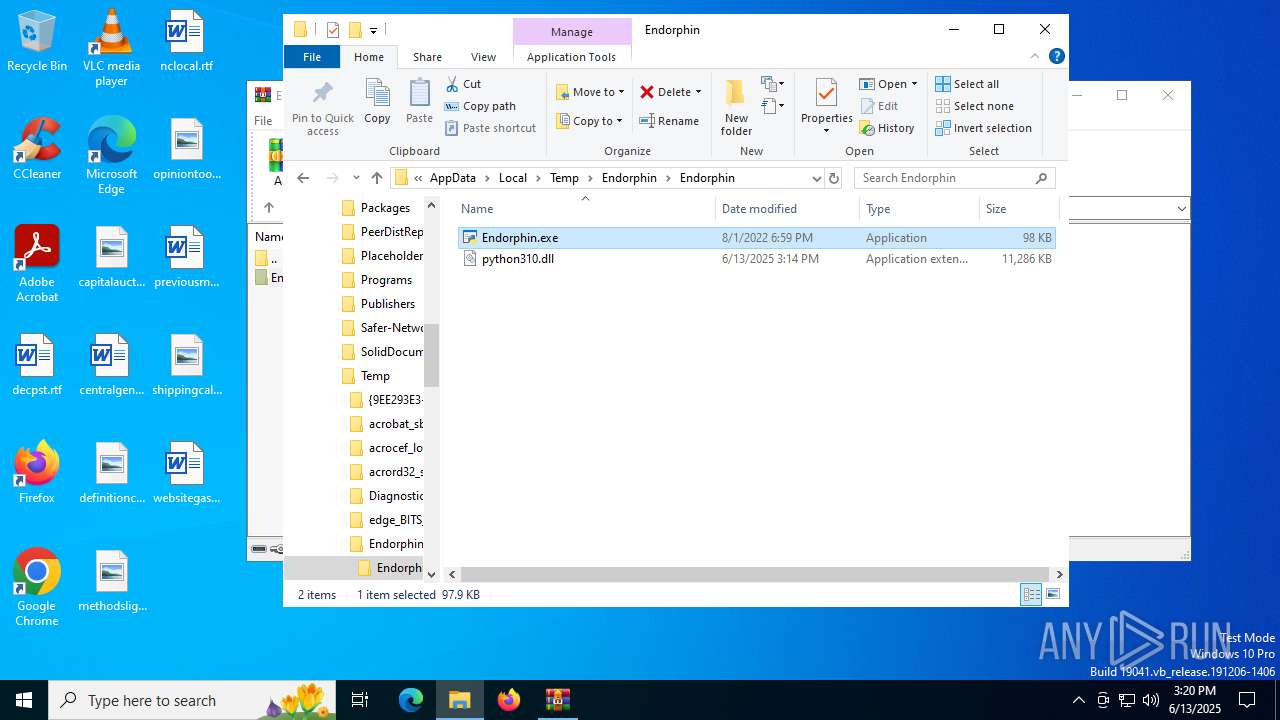Screen dimensions: 1280x720
Task: Click the Manage contextual tab
Action: (x=572, y=32)
